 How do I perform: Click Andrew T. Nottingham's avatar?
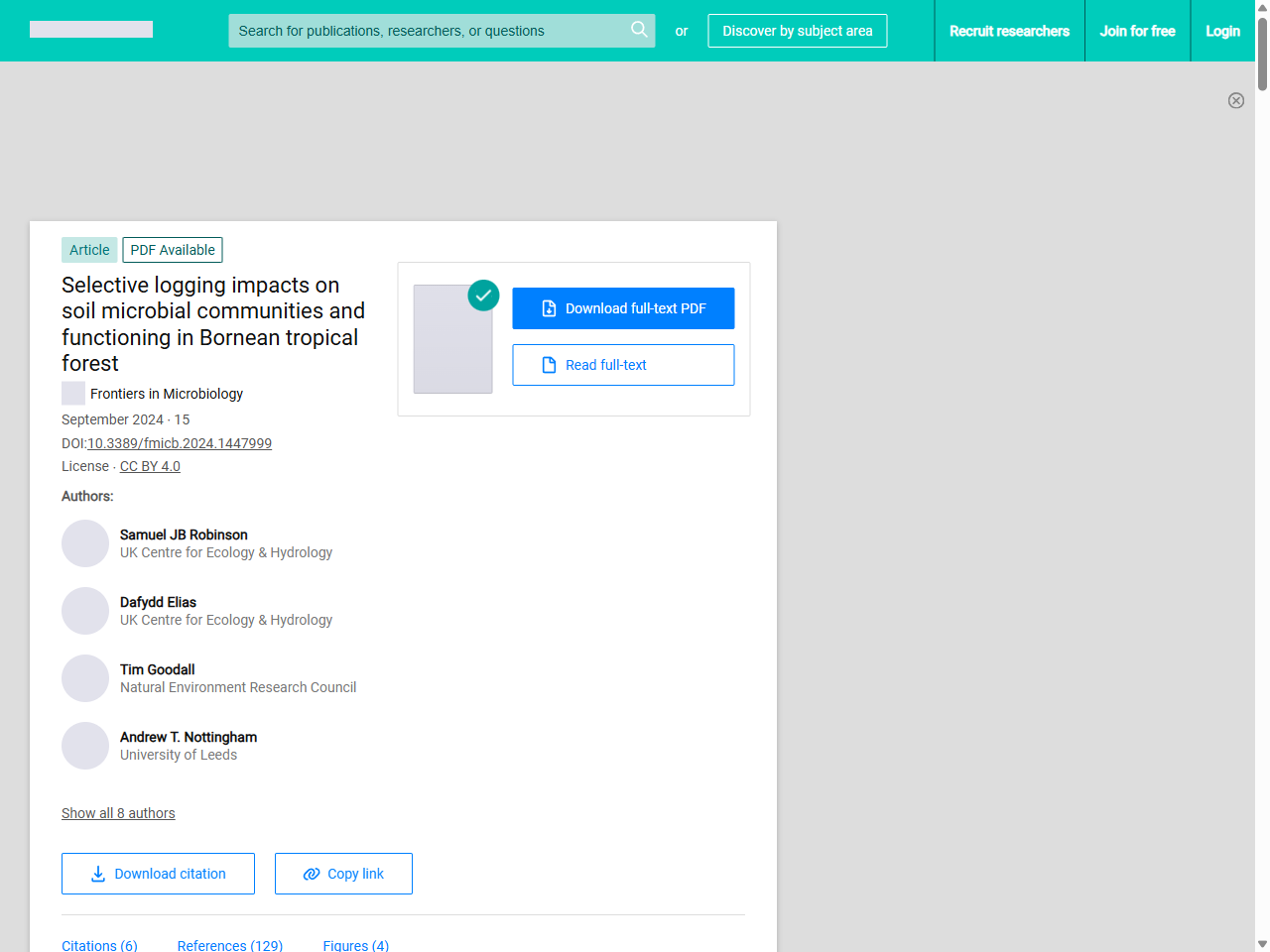(85, 746)
